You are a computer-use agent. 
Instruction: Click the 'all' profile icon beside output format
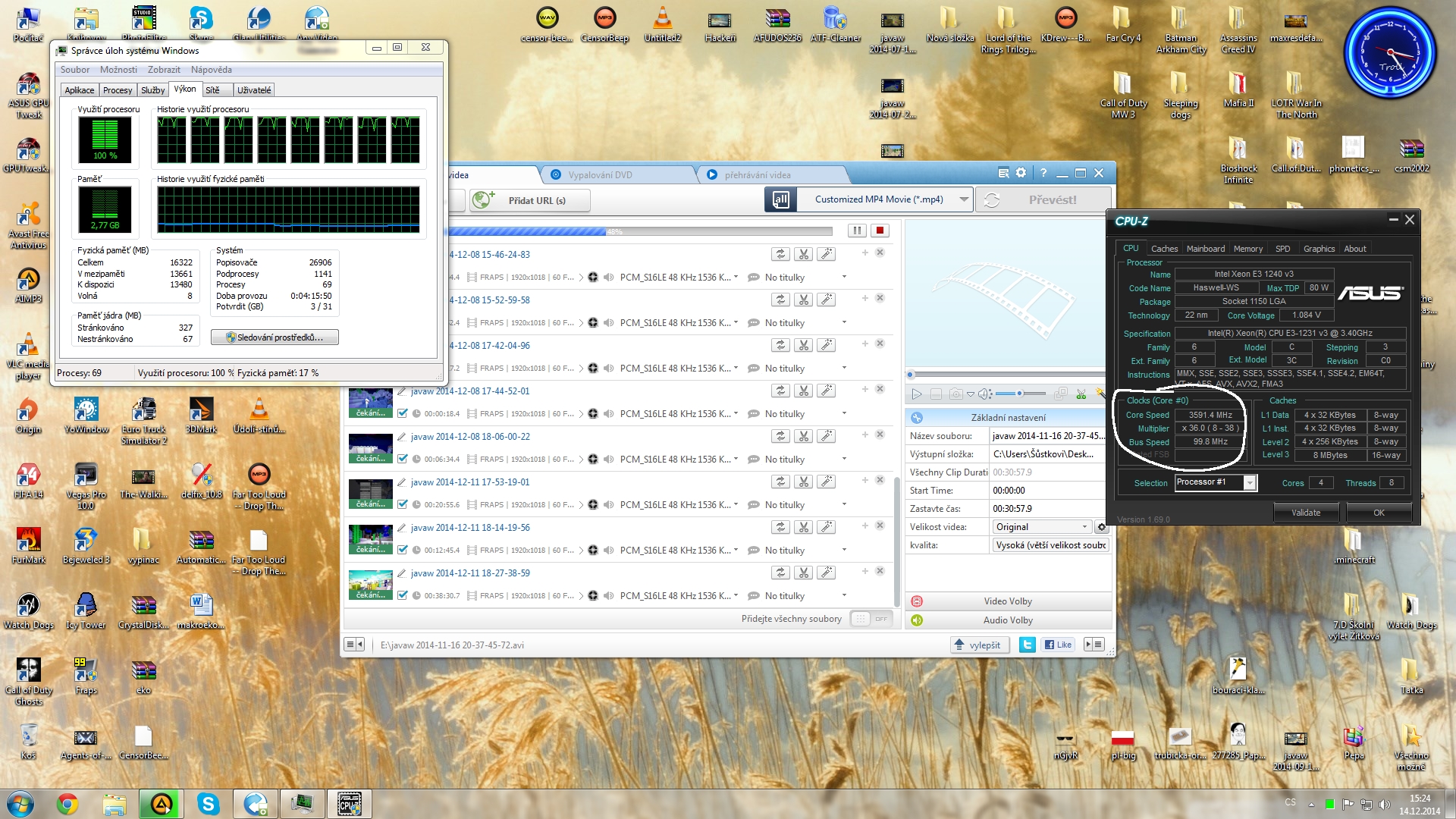780,199
